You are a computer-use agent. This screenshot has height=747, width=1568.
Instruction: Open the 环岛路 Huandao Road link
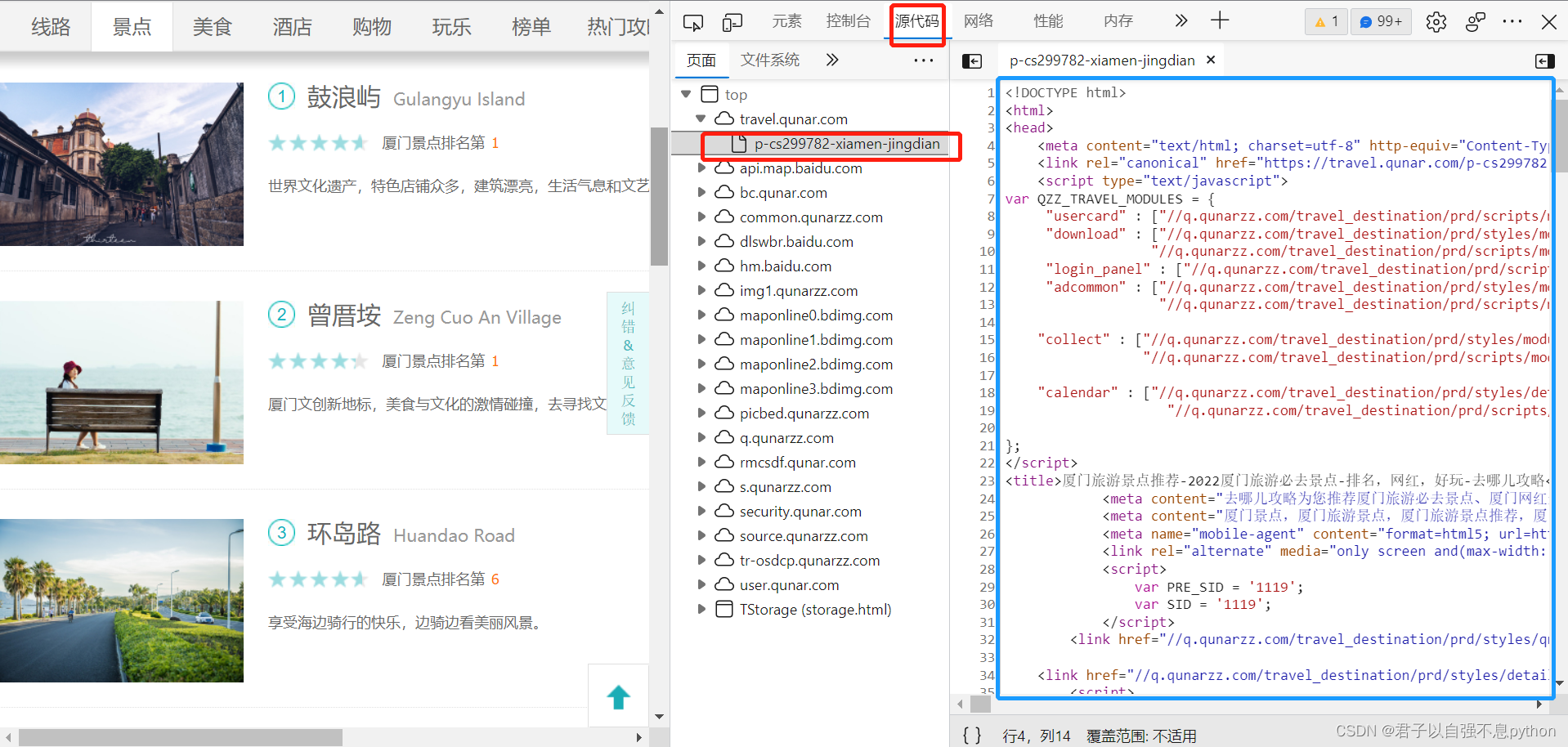pyautogui.click(x=411, y=534)
